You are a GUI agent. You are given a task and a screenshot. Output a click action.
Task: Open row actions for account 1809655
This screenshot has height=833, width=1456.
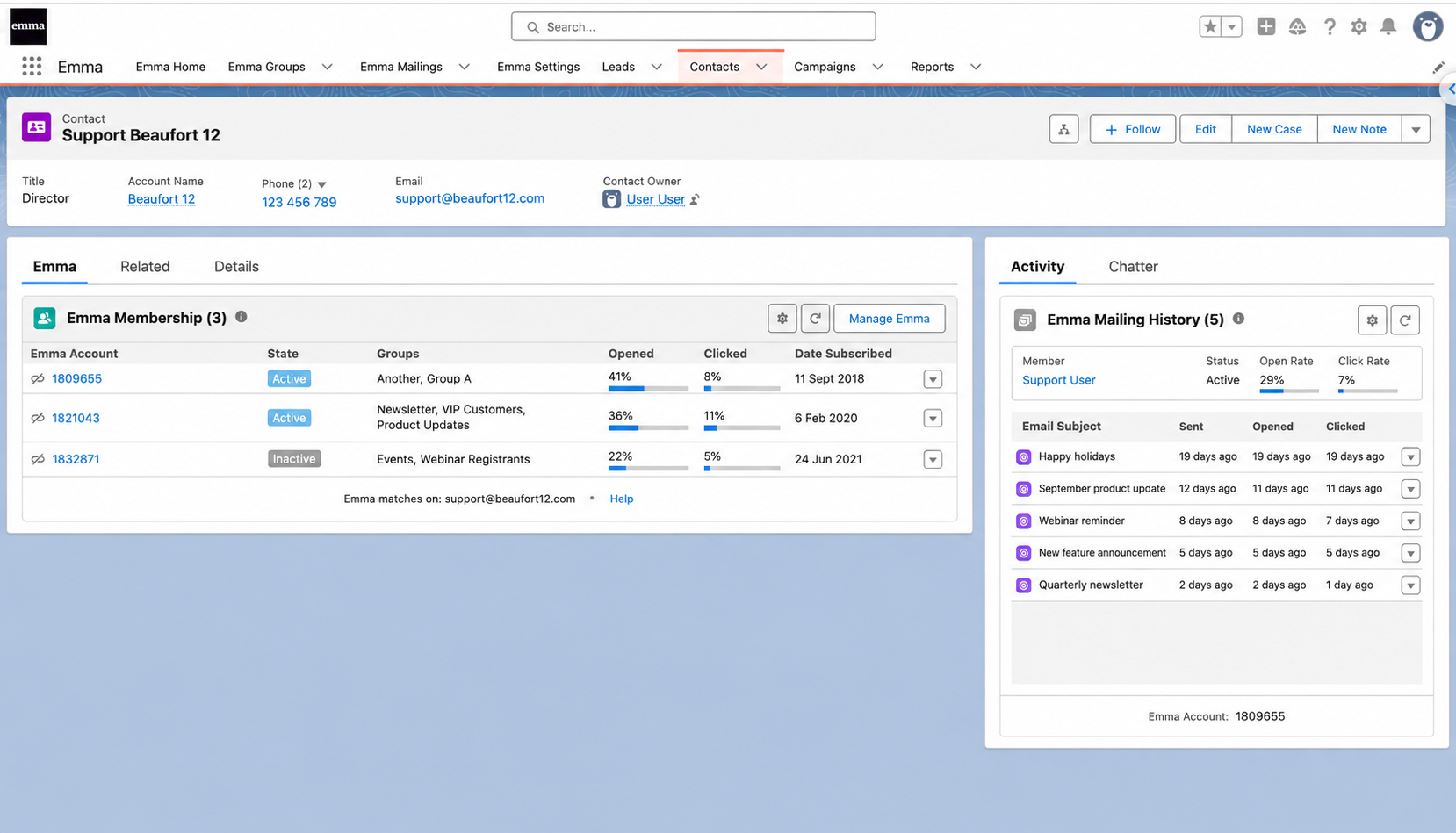click(933, 379)
